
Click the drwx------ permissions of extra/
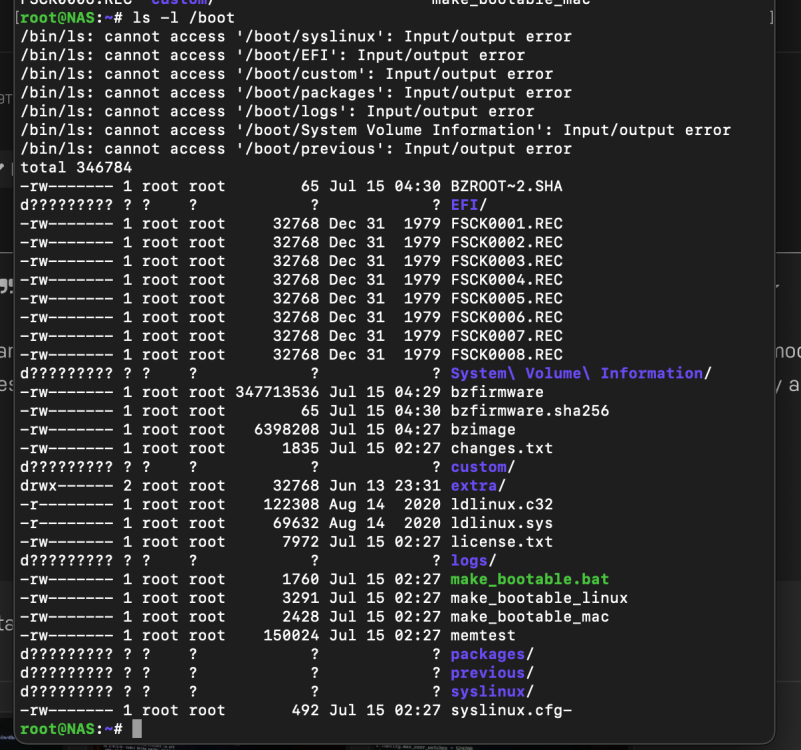tap(66, 486)
